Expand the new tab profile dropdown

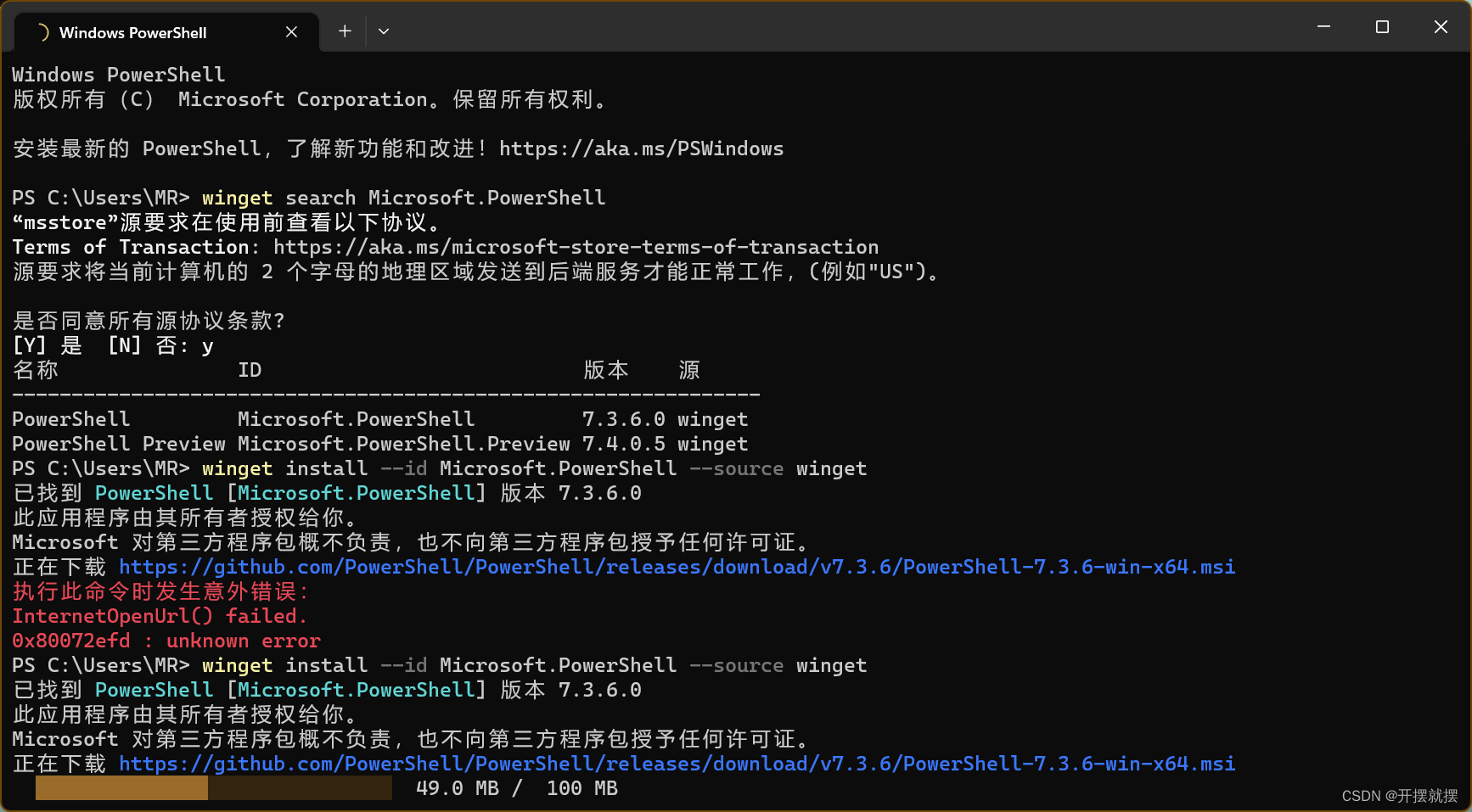[384, 31]
